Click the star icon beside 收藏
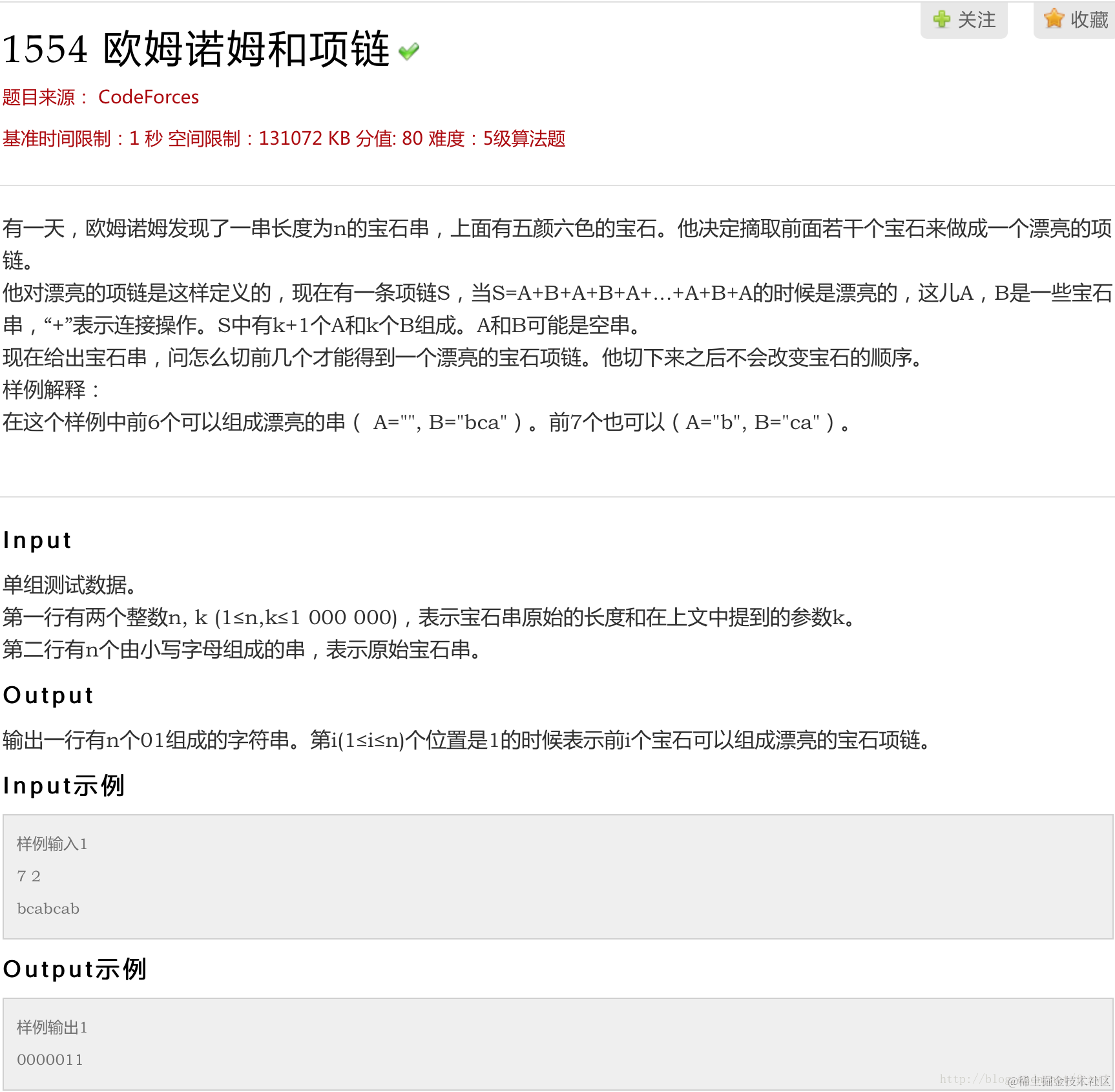The height and width of the screenshot is (1092, 1115). pyautogui.click(x=1054, y=19)
